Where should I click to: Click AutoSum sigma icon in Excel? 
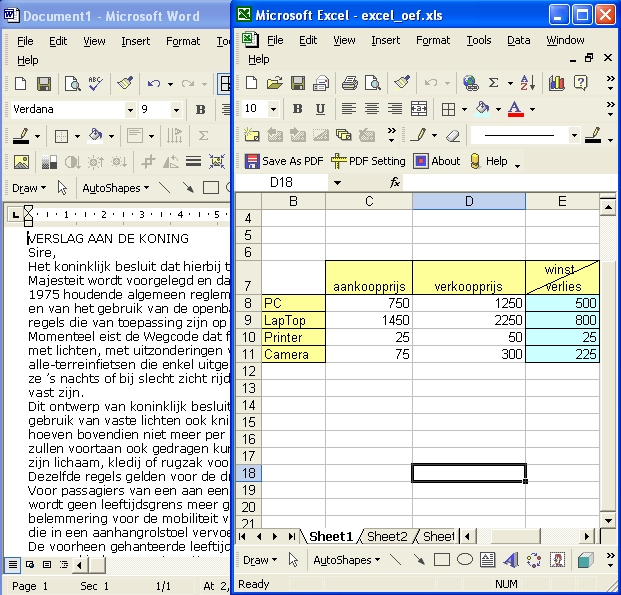[493, 83]
